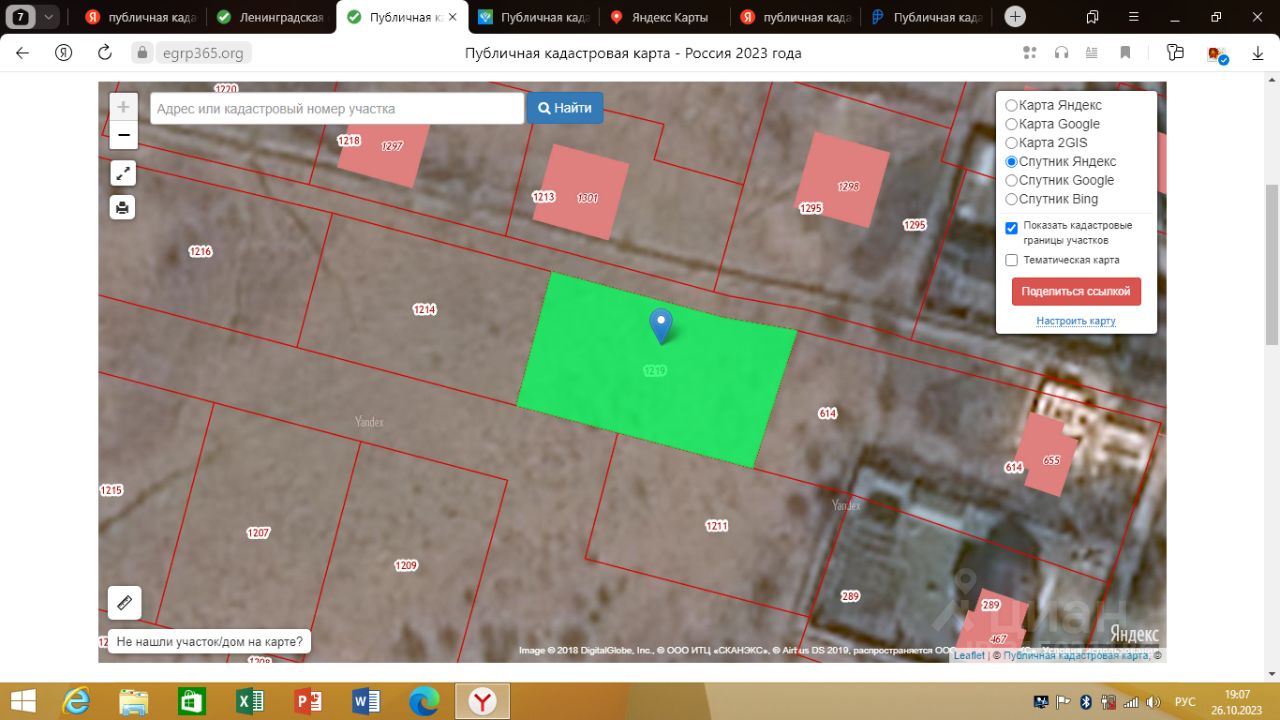Click the cadastral number search field
Image resolution: width=1280 pixels, height=720 pixels.
point(337,108)
